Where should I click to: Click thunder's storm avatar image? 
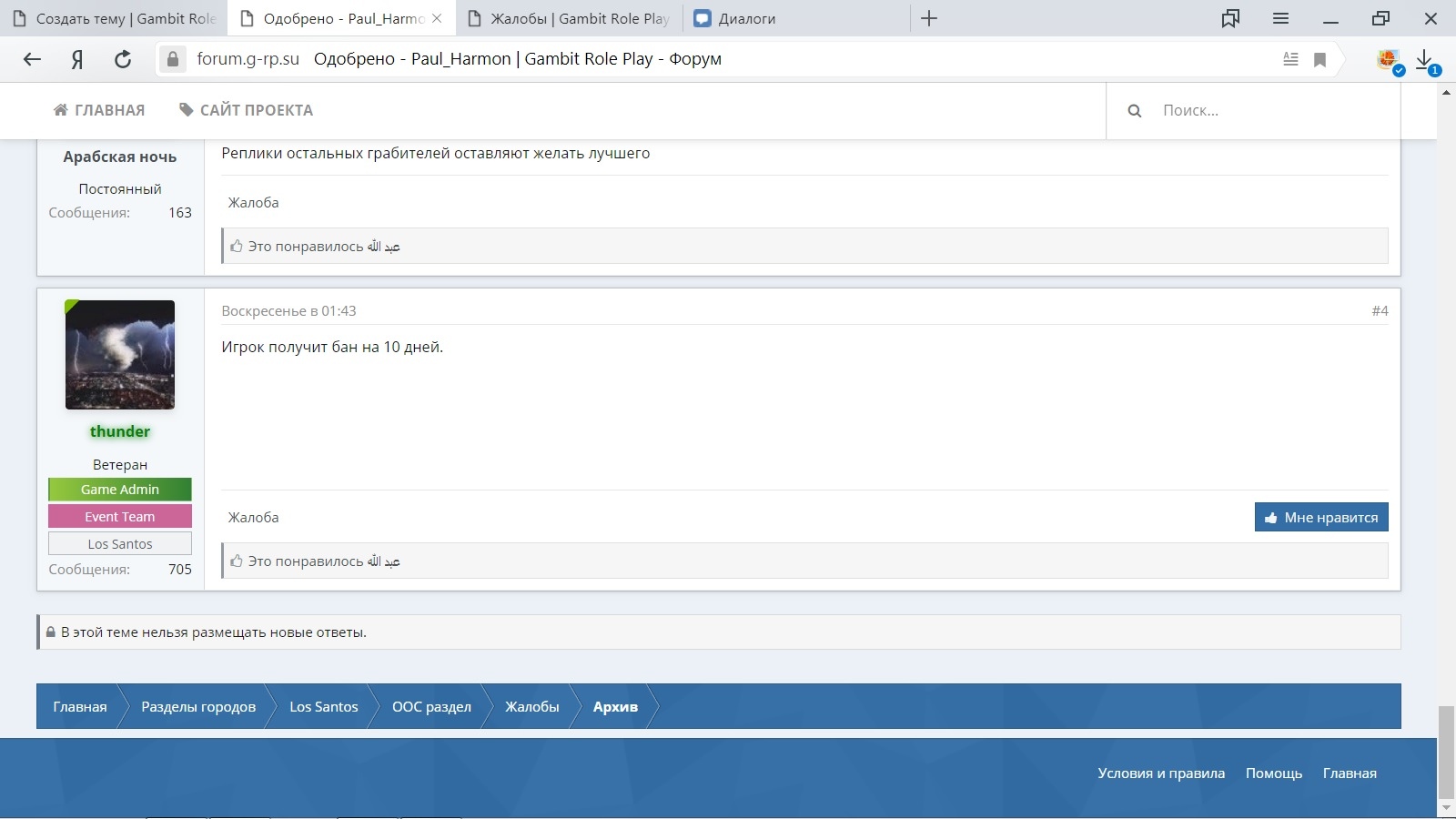(x=119, y=355)
